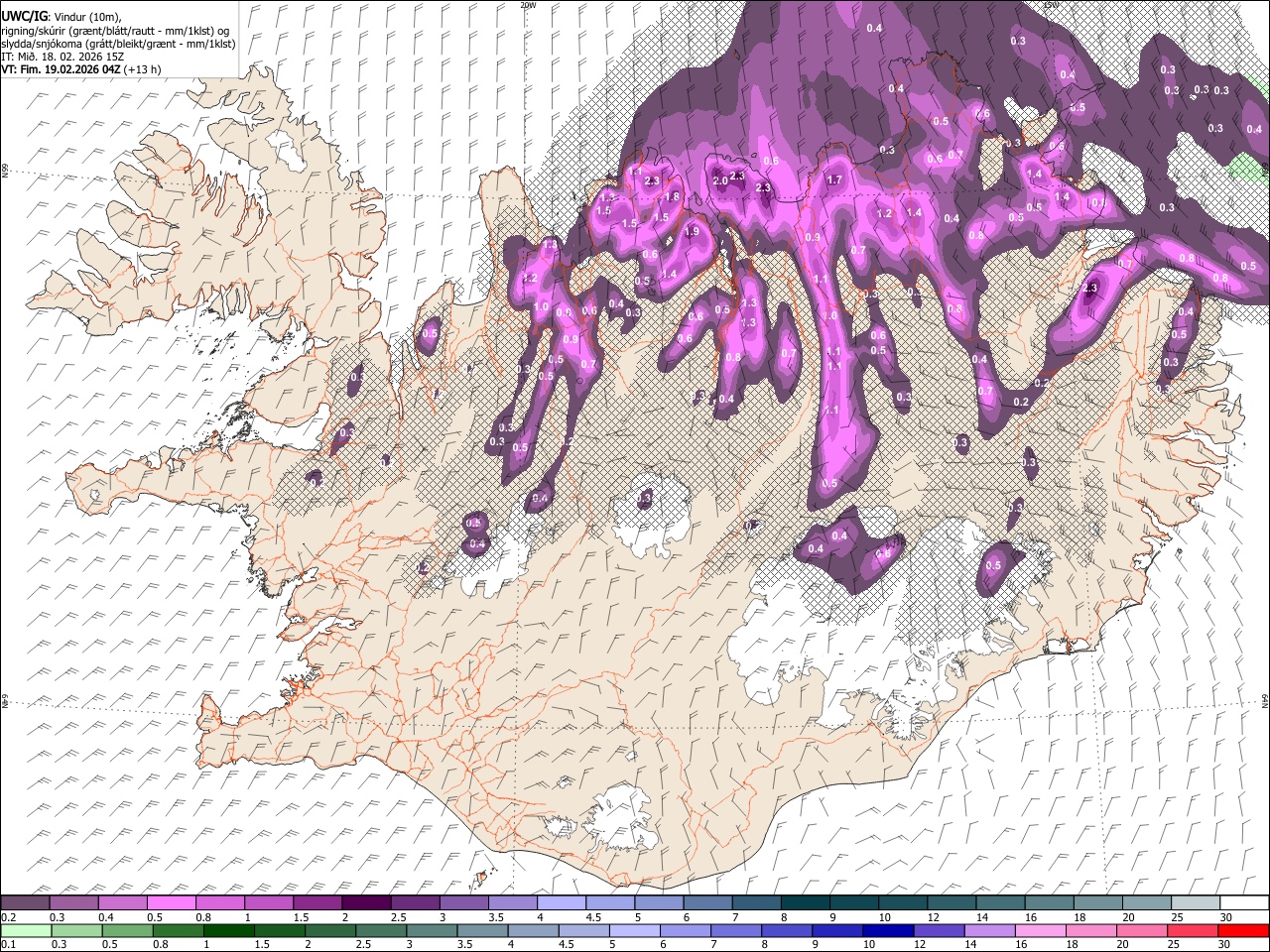
Task: Click the 1.7 precipitation value on map
Action: point(834,180)
